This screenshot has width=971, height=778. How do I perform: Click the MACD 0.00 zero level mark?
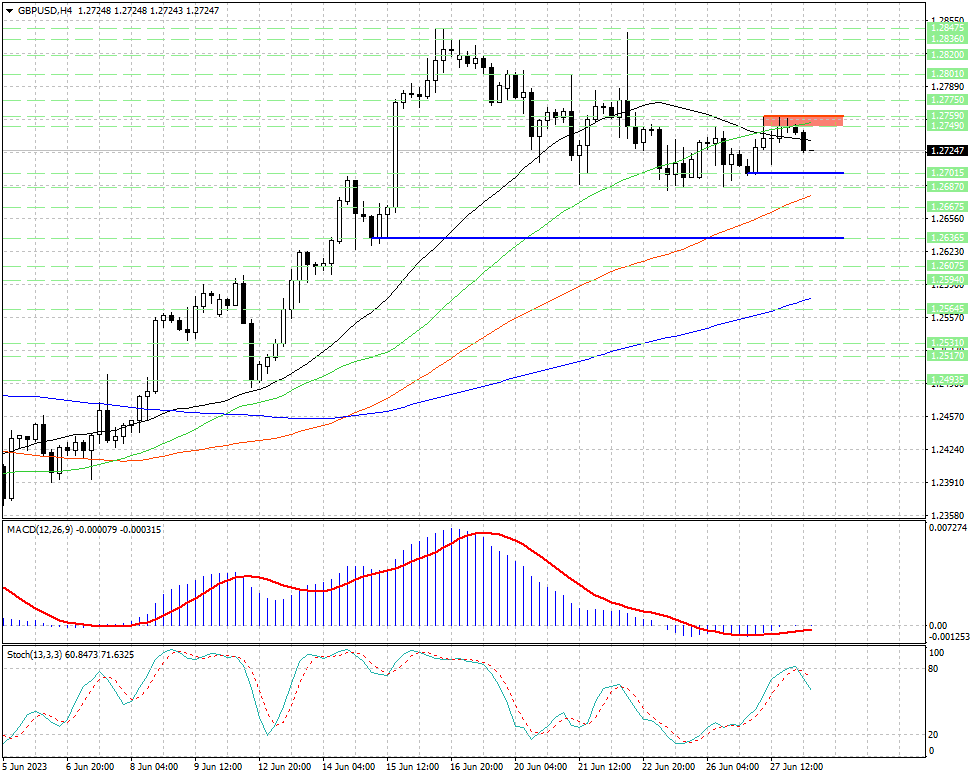(938, 626)
